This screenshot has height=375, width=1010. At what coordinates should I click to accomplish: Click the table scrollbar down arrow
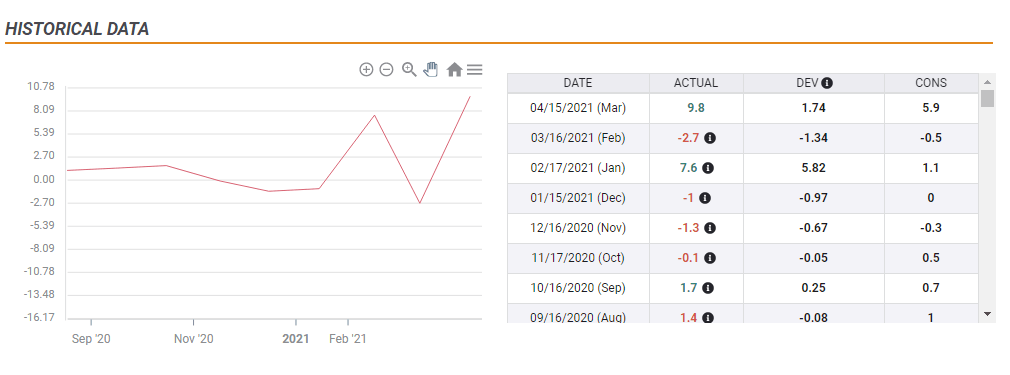pyautogui.click(x=987, y=313)
